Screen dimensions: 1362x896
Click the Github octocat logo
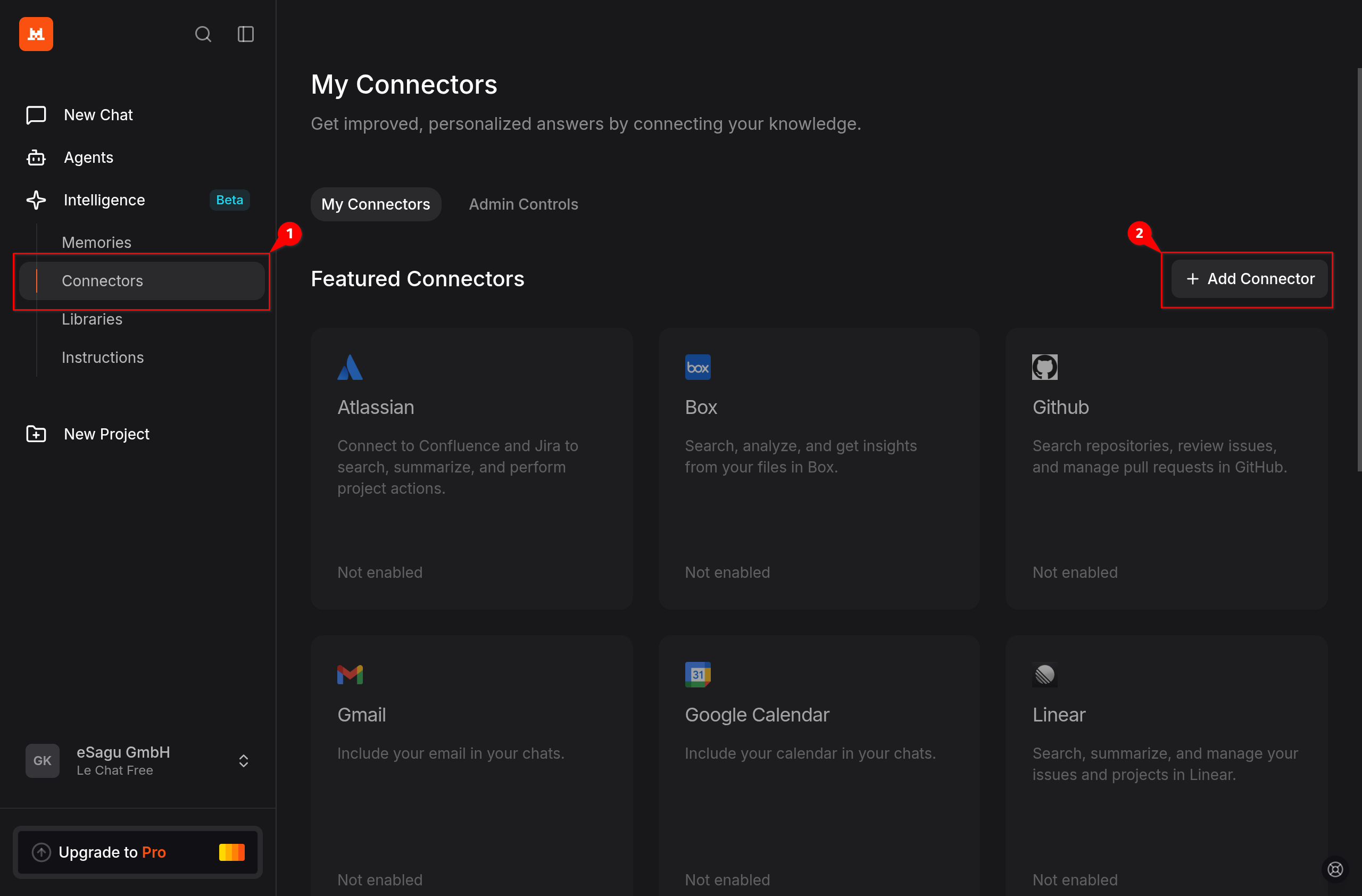(1044, 367)
